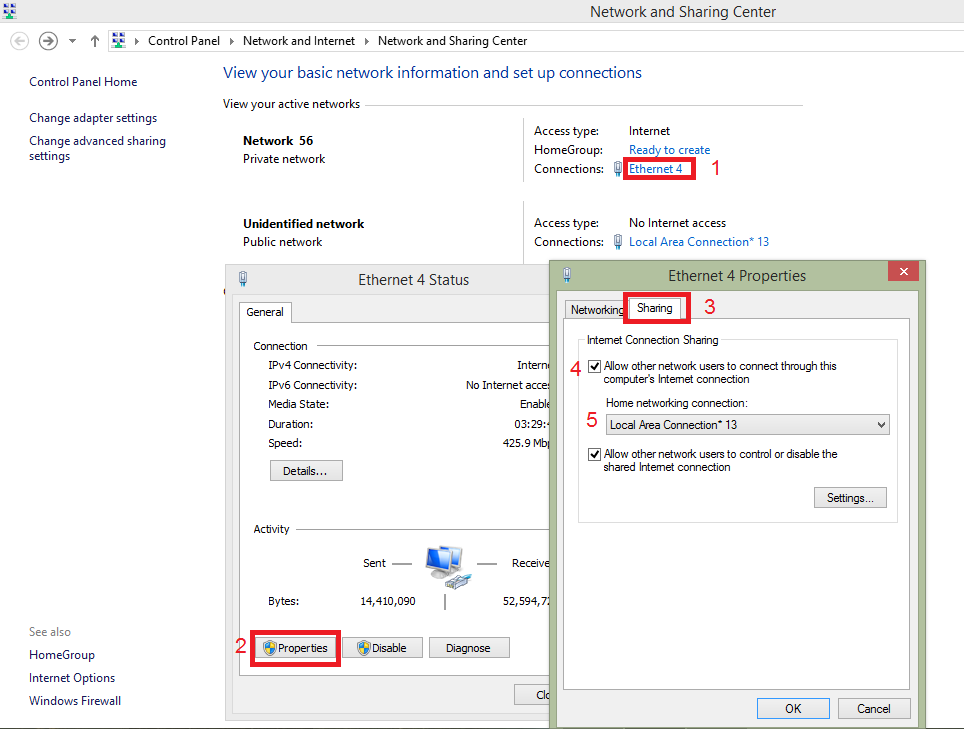Screen dimensions: 964x729
Task: Click the Forward arrow navigation button
Action: 48,41
